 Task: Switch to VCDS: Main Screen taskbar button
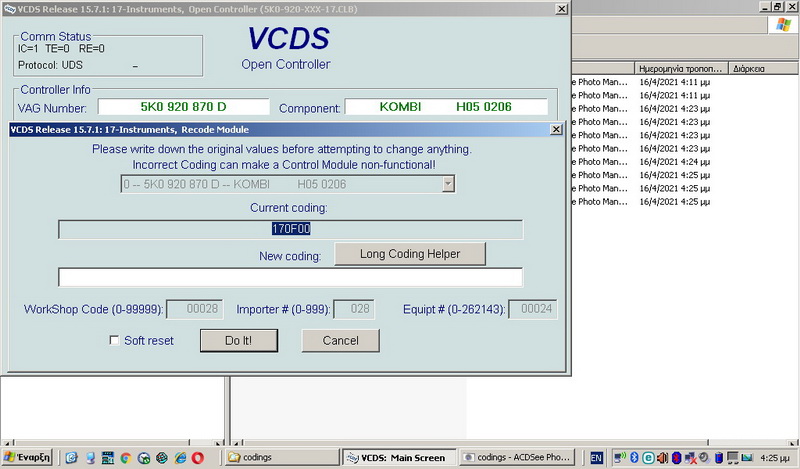399,457
